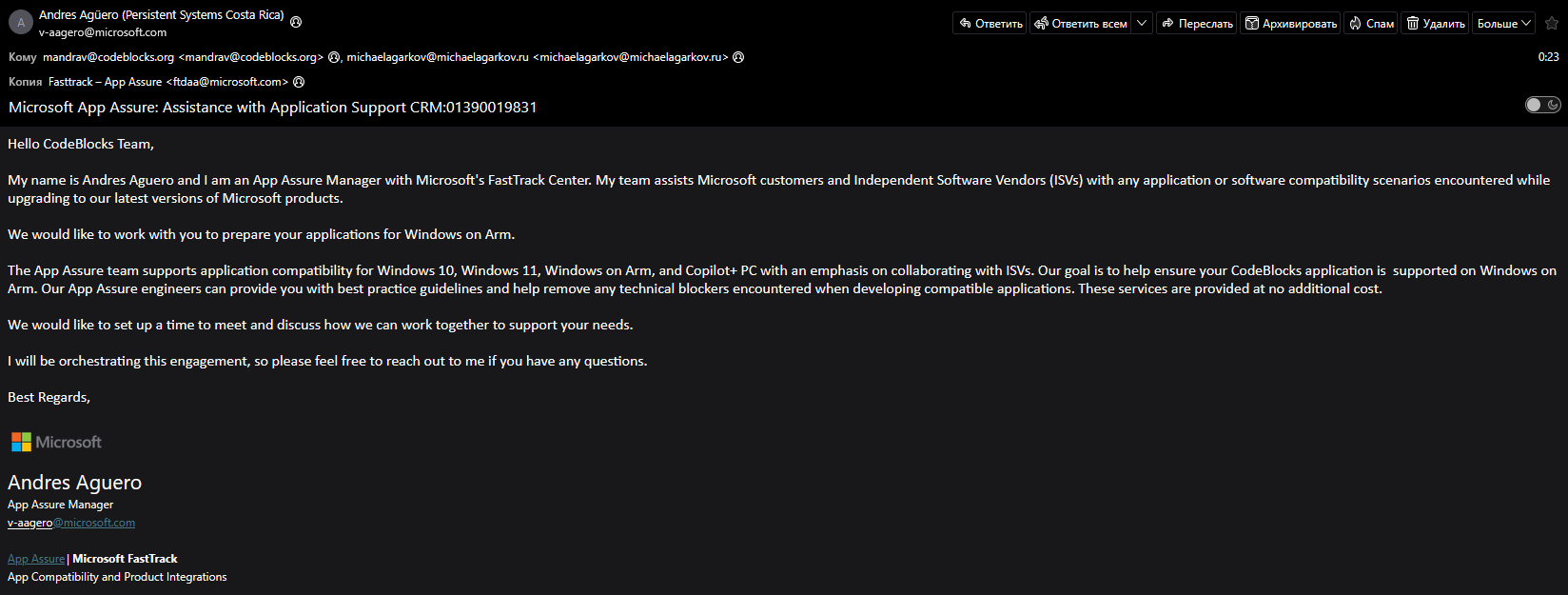This screenshot has width=1568, height=595.
Task: Toggle the dark mode message switch
Action: [1542, 105]
